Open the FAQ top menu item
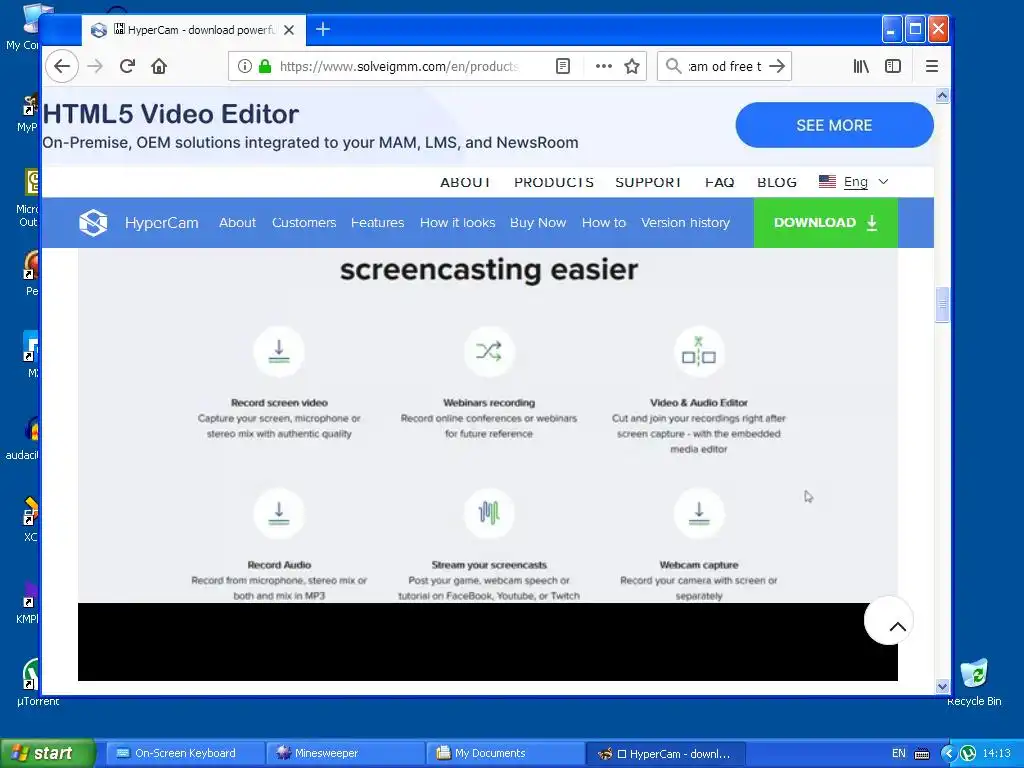1024x768 pixels. (720, 182)
